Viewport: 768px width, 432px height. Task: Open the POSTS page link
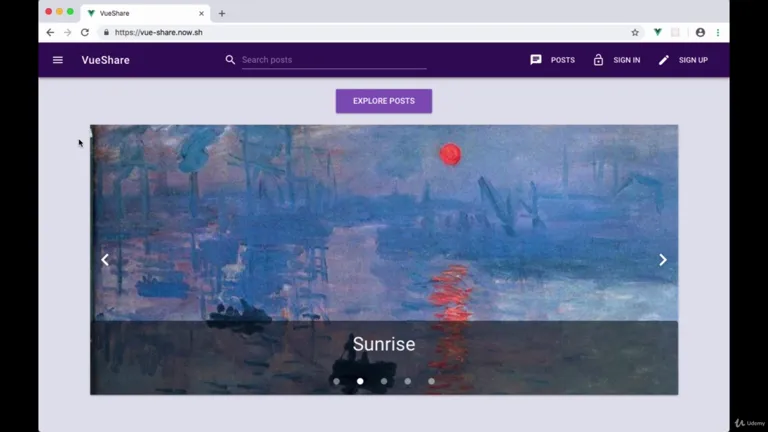[x=563, y=60]
